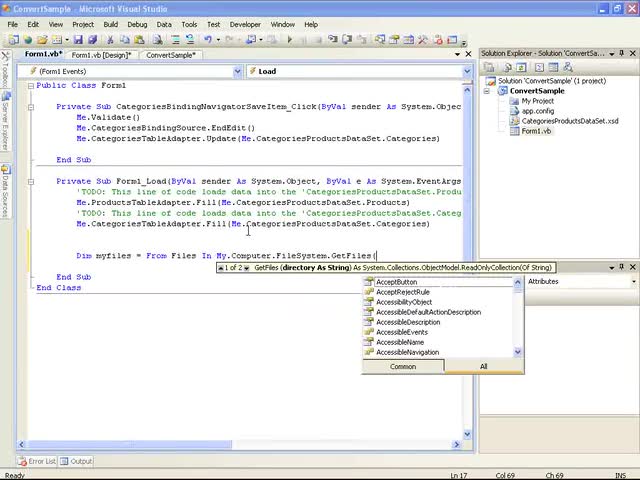
Task: Open the (Form1 Events) class dropdown
Action: pos(238,71)
